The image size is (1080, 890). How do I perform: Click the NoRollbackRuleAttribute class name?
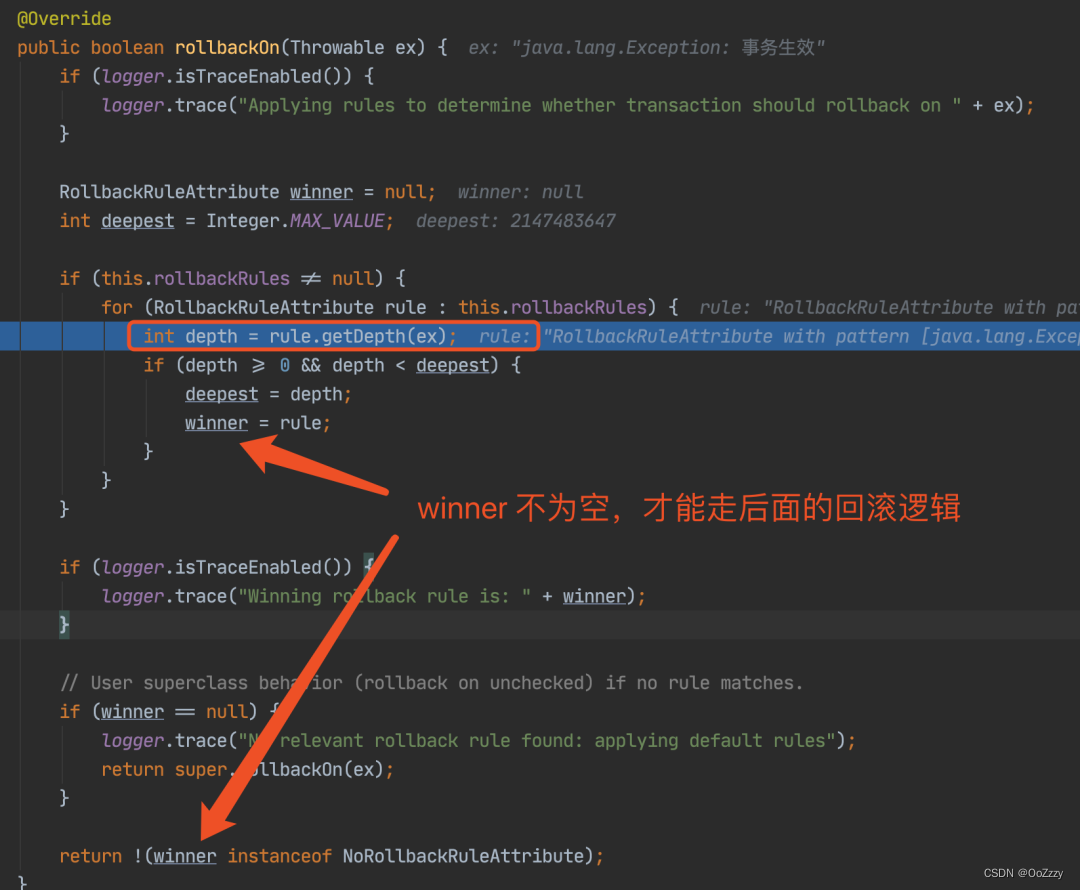tap(464, 856)
